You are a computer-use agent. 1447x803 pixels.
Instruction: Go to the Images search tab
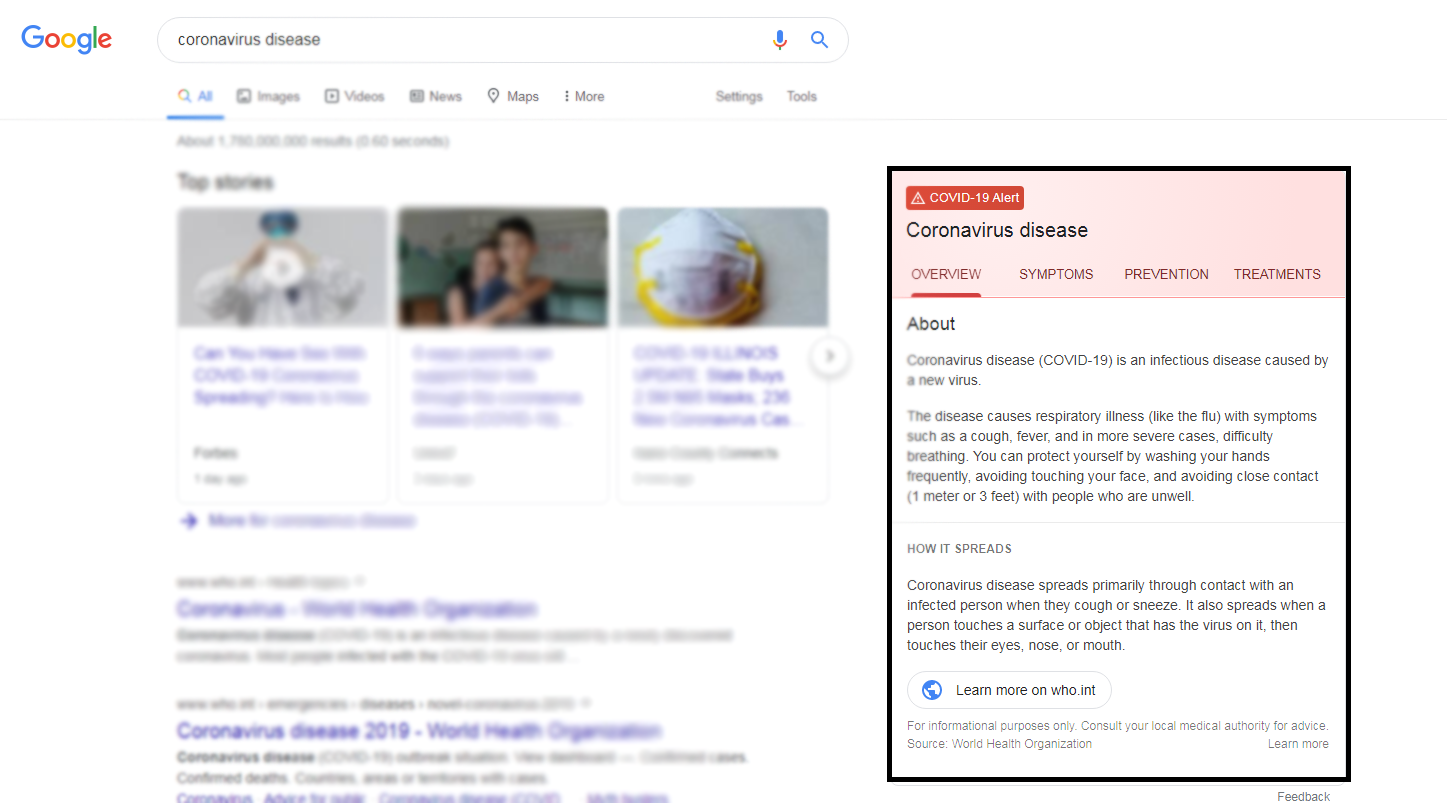tap(268, 97)
